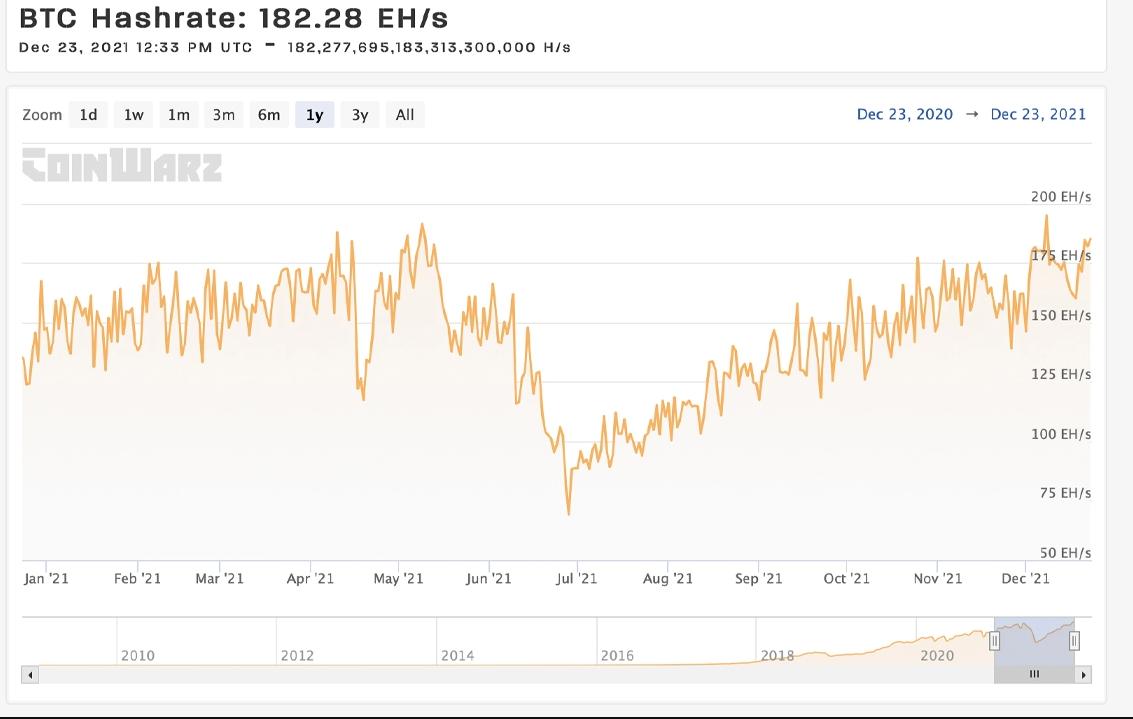Click the Mar '21 axis label
The width and height of the screenshot is (1133, 719).
click(220, 579)
